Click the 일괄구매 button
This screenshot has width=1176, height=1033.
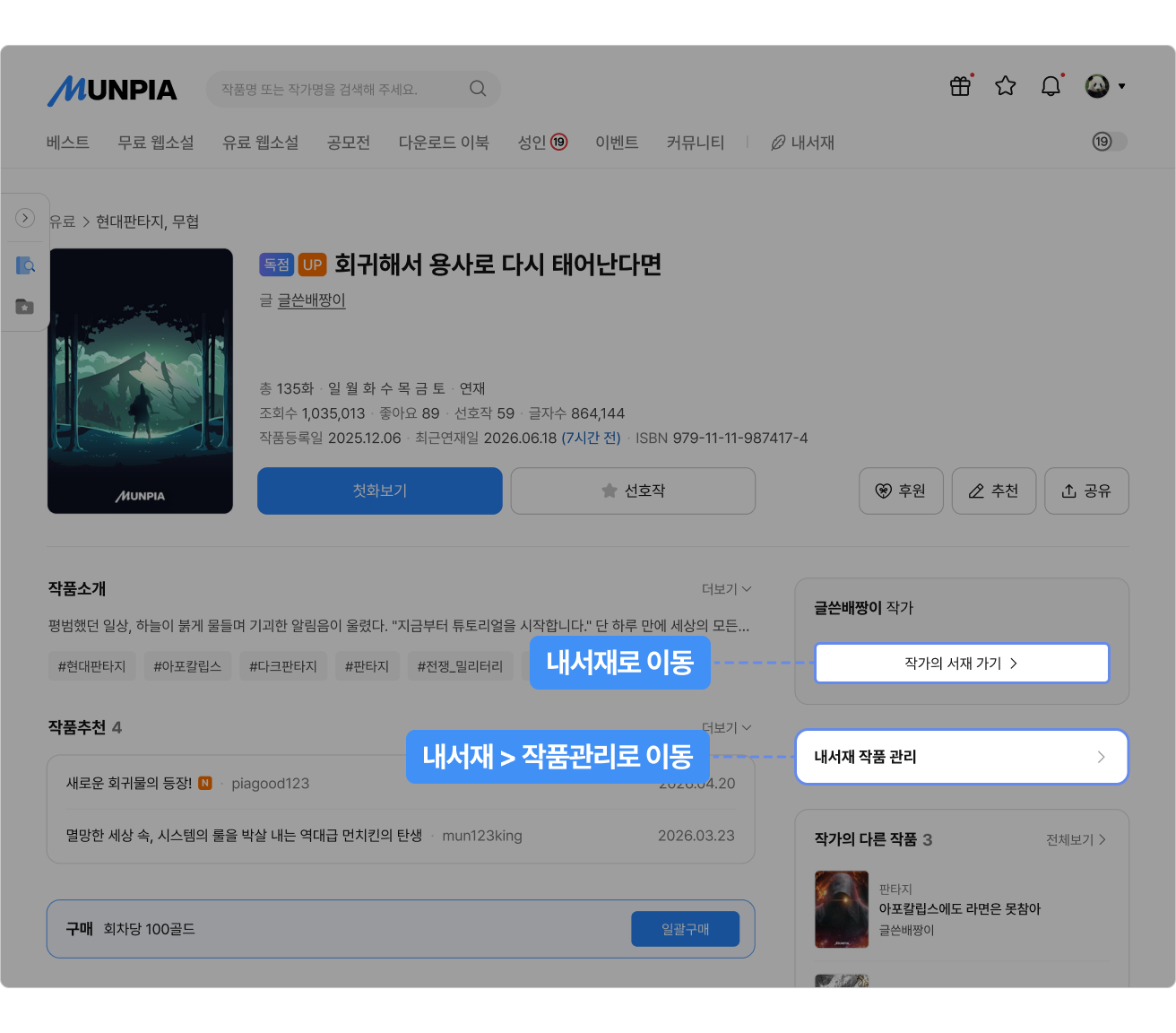[x=686, y=929]
